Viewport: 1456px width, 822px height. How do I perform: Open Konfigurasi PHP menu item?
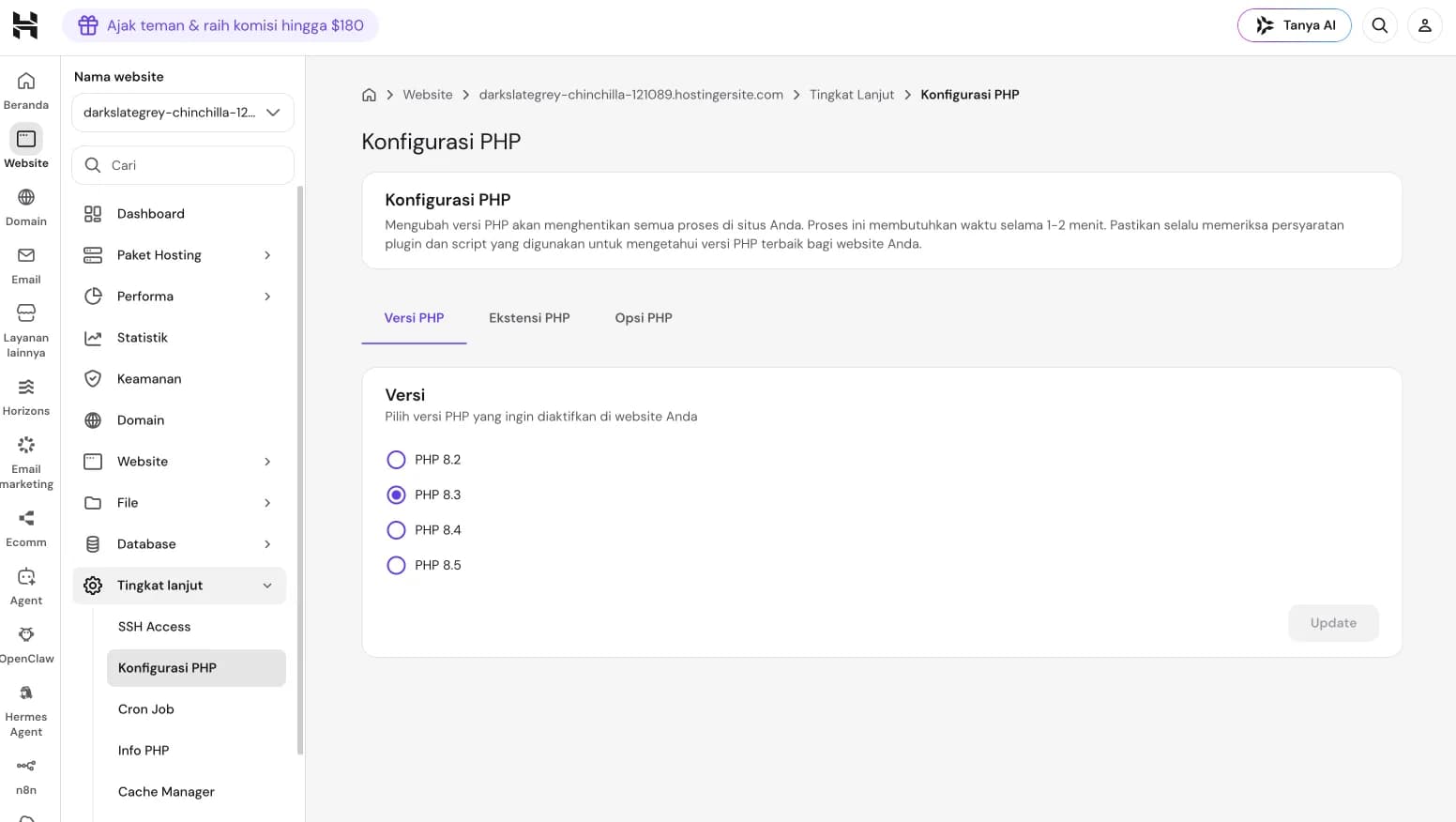tap(196, 668)
